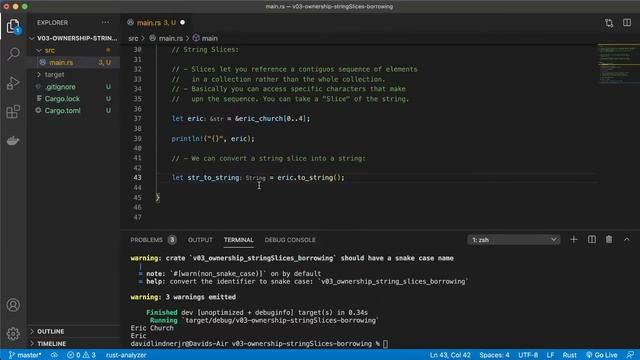
Task: Click Synchronize changes cloud icon
Action: pyautogui.click(x=54, y=355)
